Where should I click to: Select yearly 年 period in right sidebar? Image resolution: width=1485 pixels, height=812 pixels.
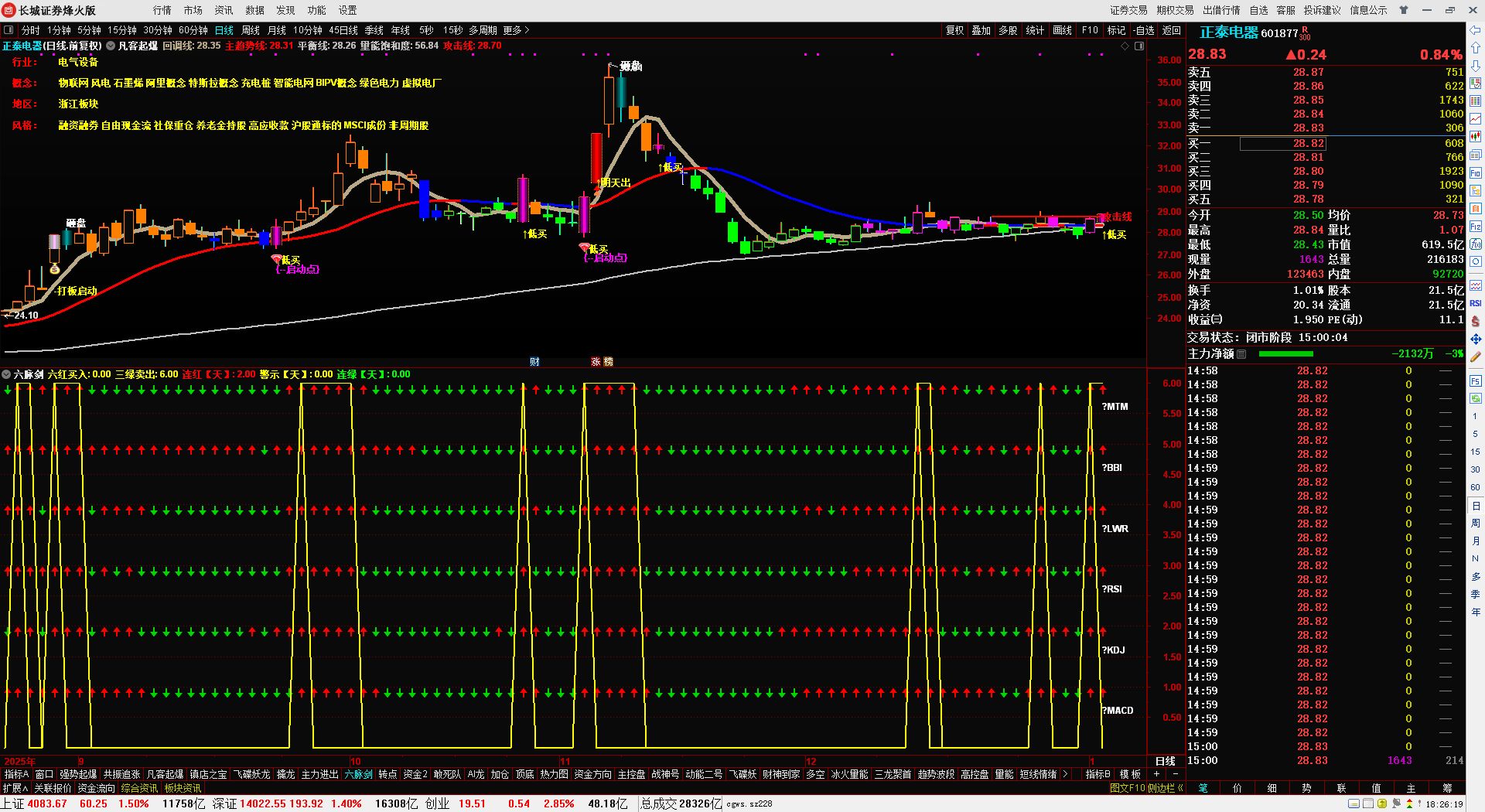point(1476,612)
